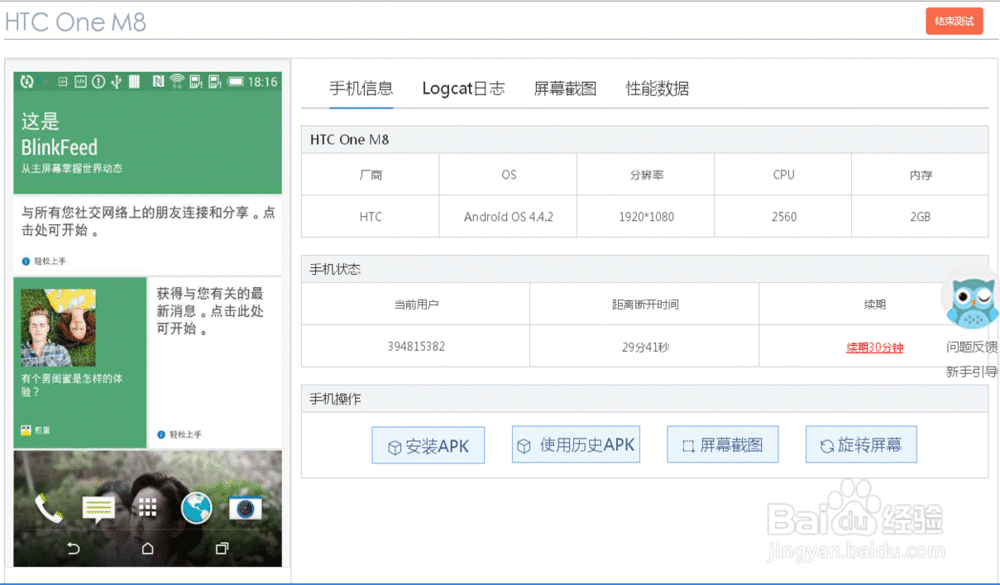Click the 续期30分钟 link
The width and height of the screenshot is (1000, 585).
tap(874, 348)
